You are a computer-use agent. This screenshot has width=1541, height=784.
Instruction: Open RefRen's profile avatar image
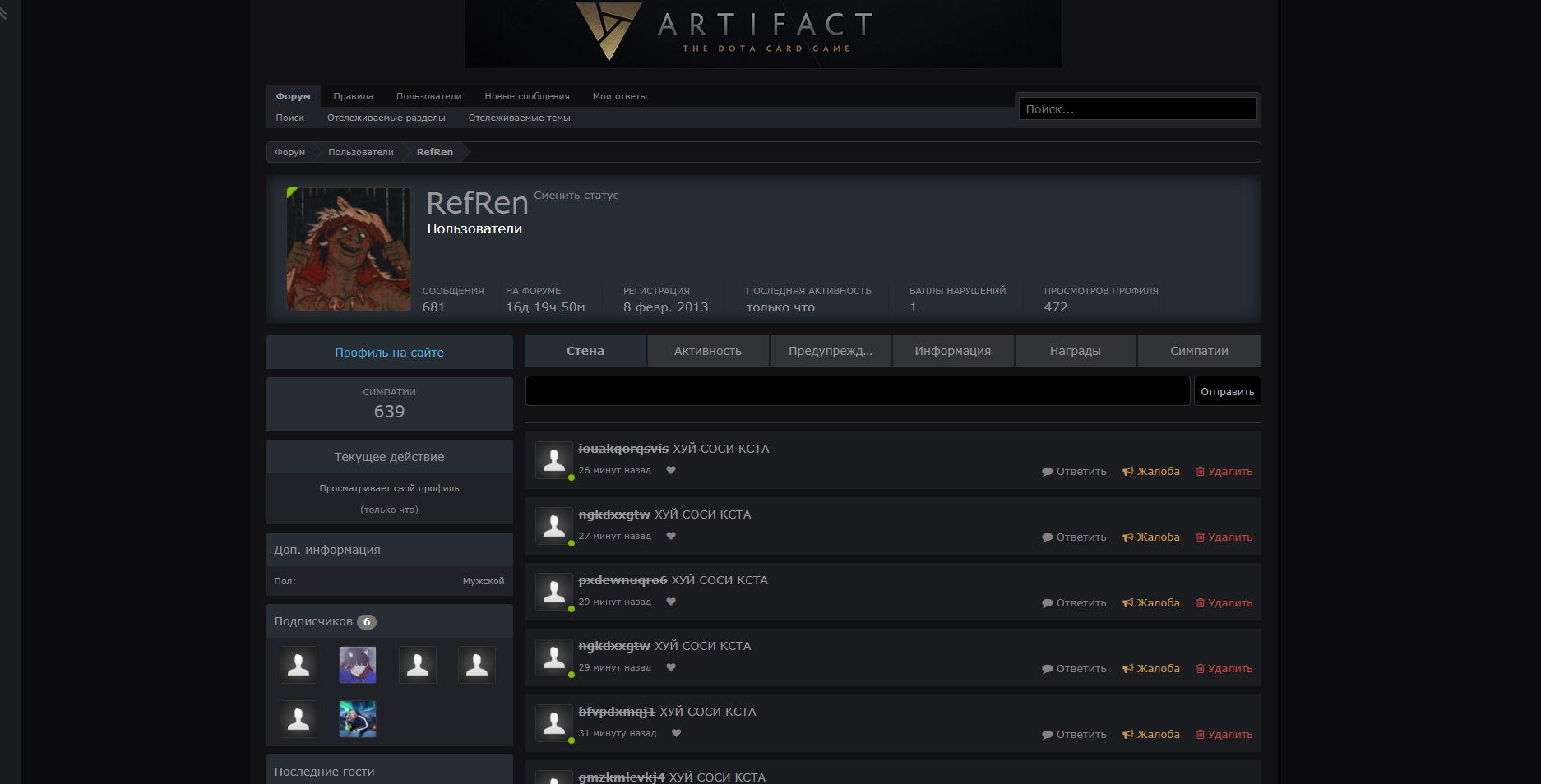pyautogui.click(x=349, y=249)
